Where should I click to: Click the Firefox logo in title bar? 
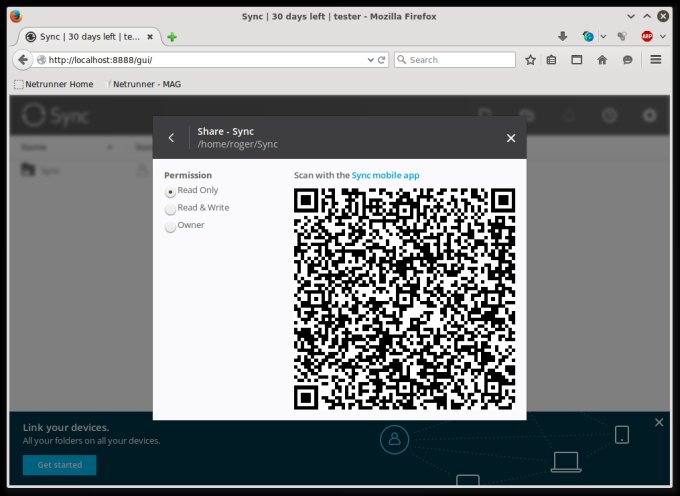tap(16, 16)
